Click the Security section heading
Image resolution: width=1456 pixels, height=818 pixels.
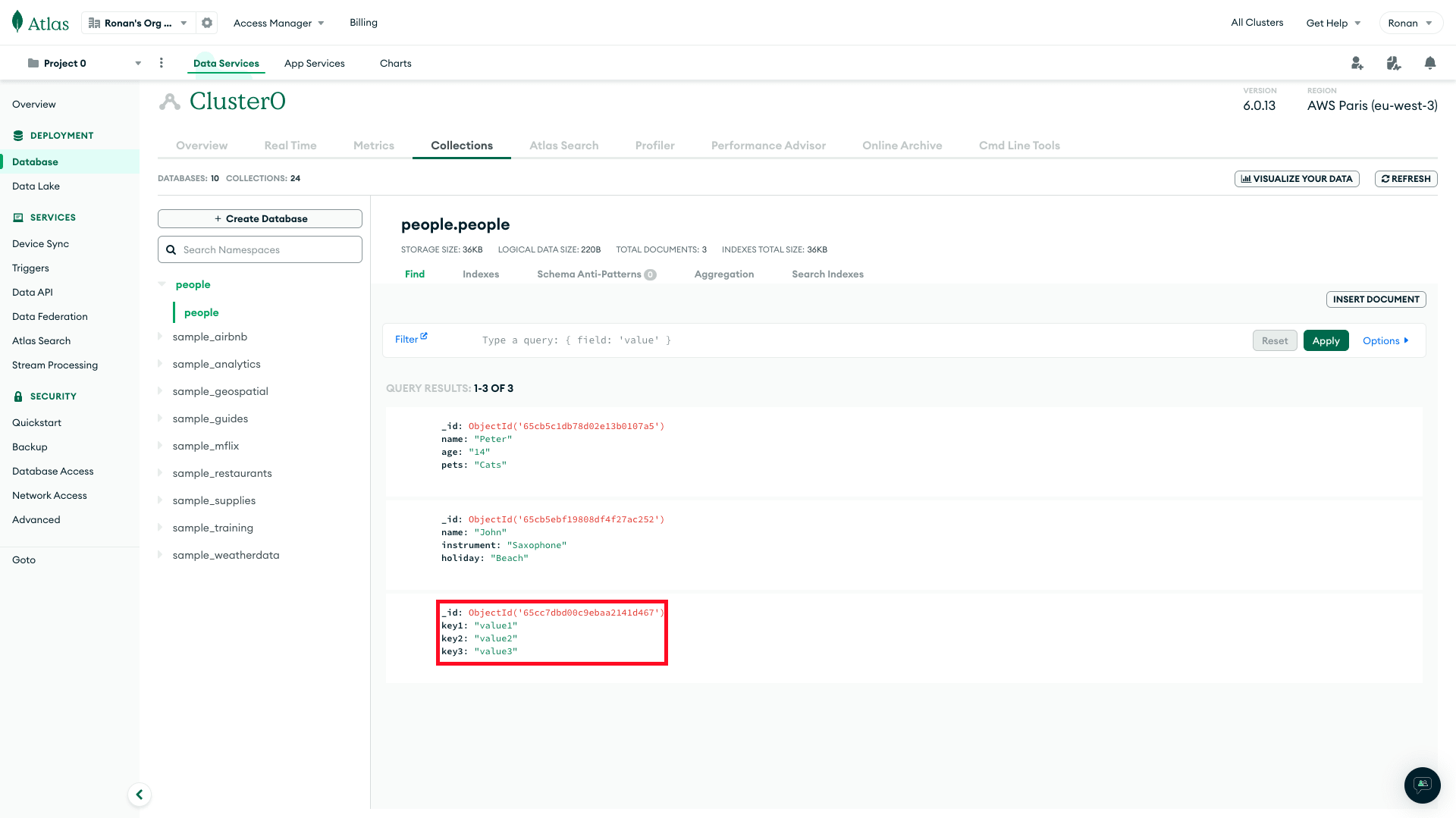53,396
